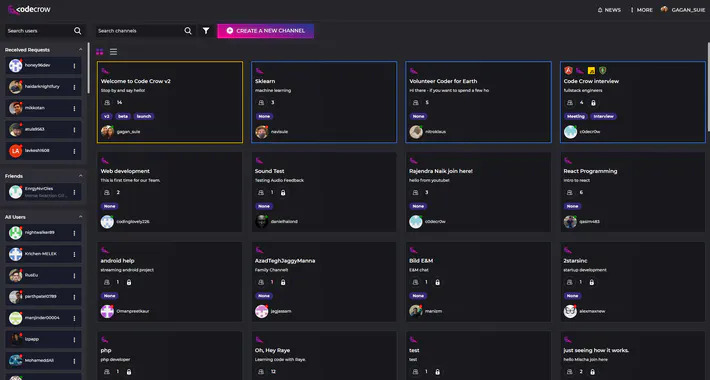Click the Meeting tag on Code Crow interview

pos(576,116)
